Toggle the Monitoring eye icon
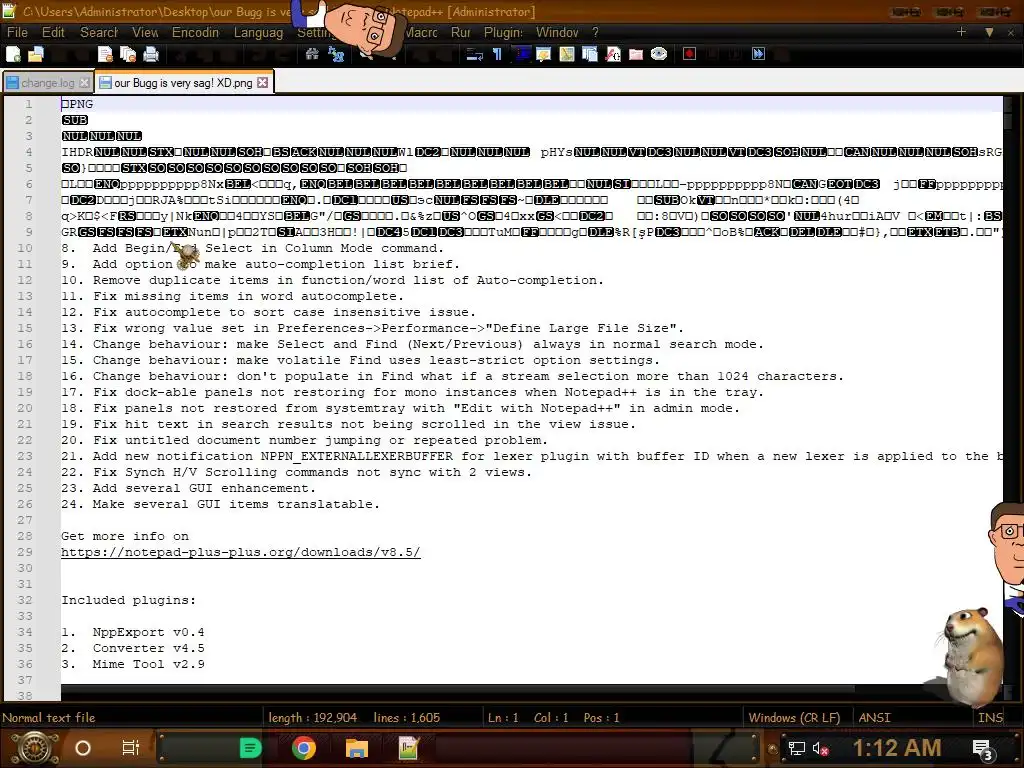1024x768 pixels. coord(659,54)
